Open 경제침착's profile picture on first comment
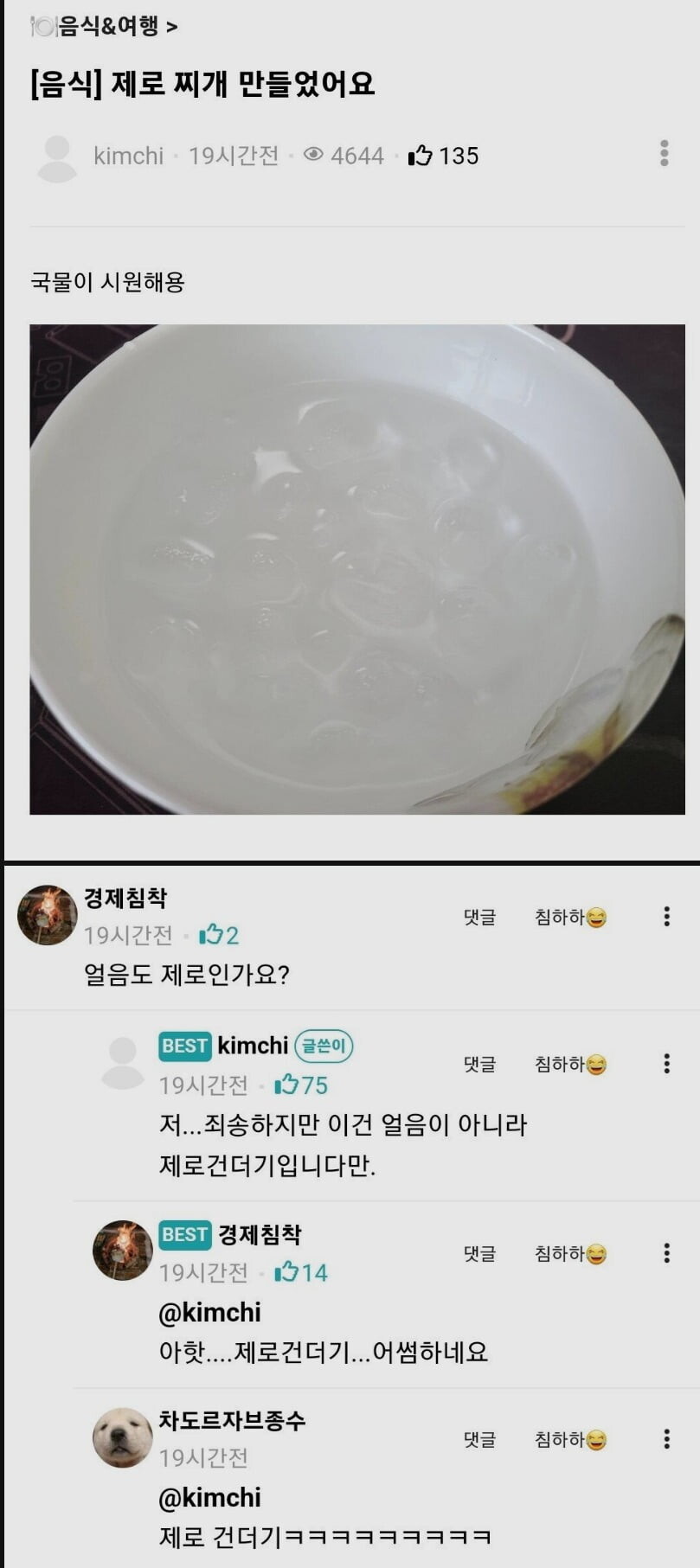Viewport: 700px width, 1568px height. coord(48,915)
